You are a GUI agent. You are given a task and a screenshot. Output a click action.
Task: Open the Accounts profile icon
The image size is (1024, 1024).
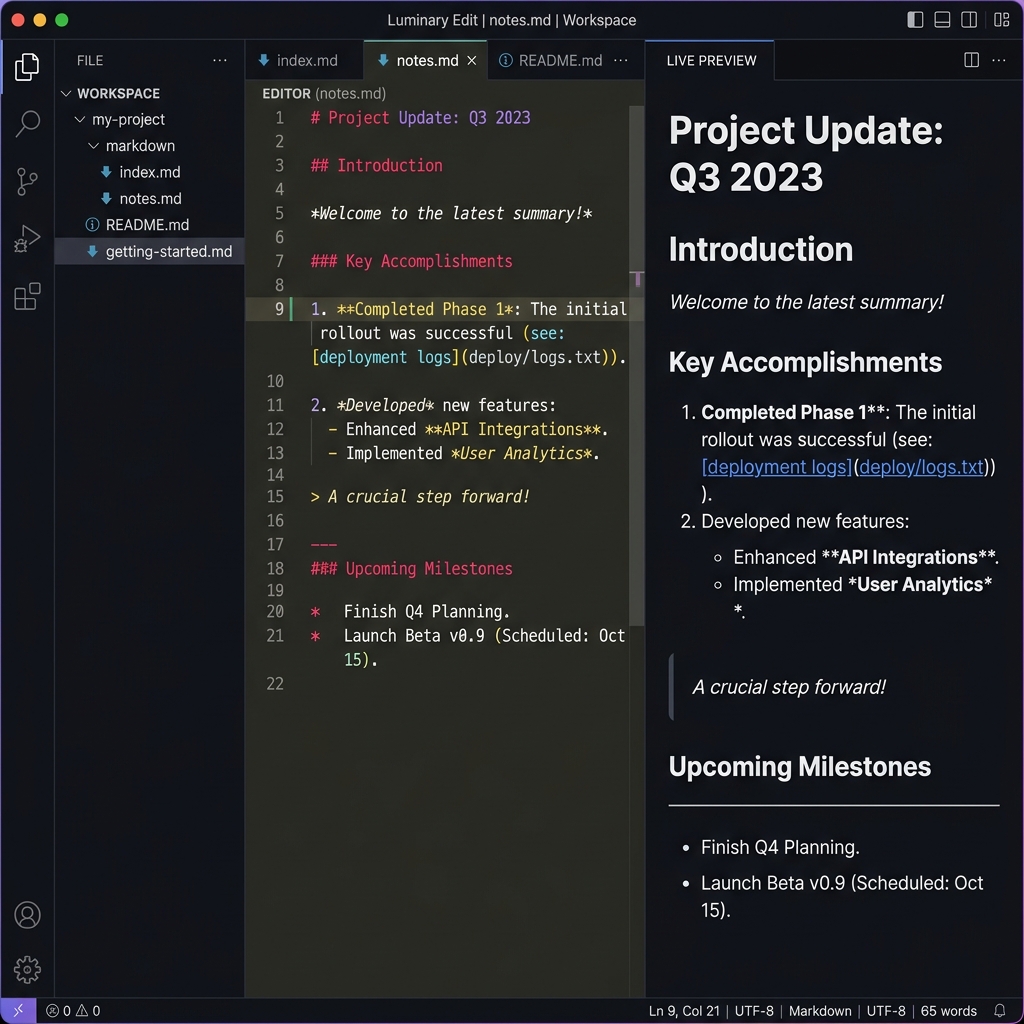pyautogui.click(x=27, y=915)
